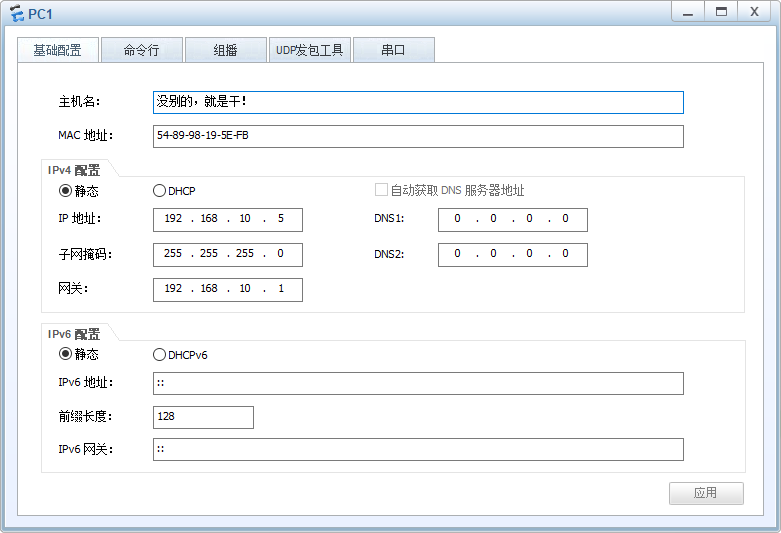Click the DNS1 address field
This screenshot has width=781, height=533.
[x=513, y=220]
